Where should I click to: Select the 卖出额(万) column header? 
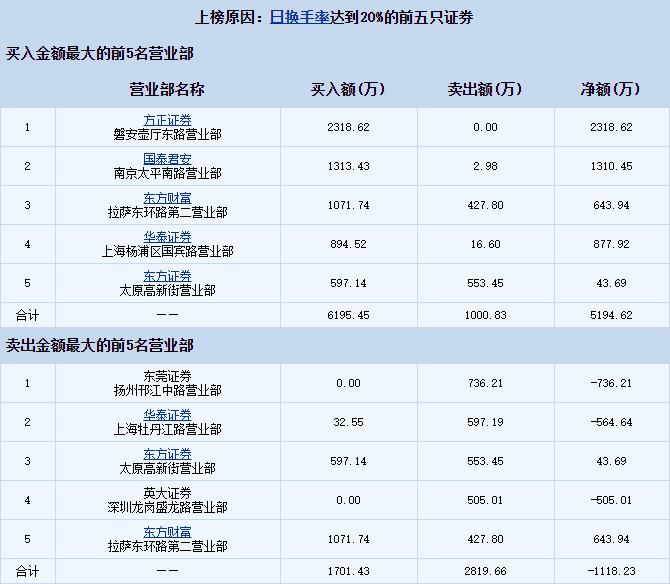485,89
